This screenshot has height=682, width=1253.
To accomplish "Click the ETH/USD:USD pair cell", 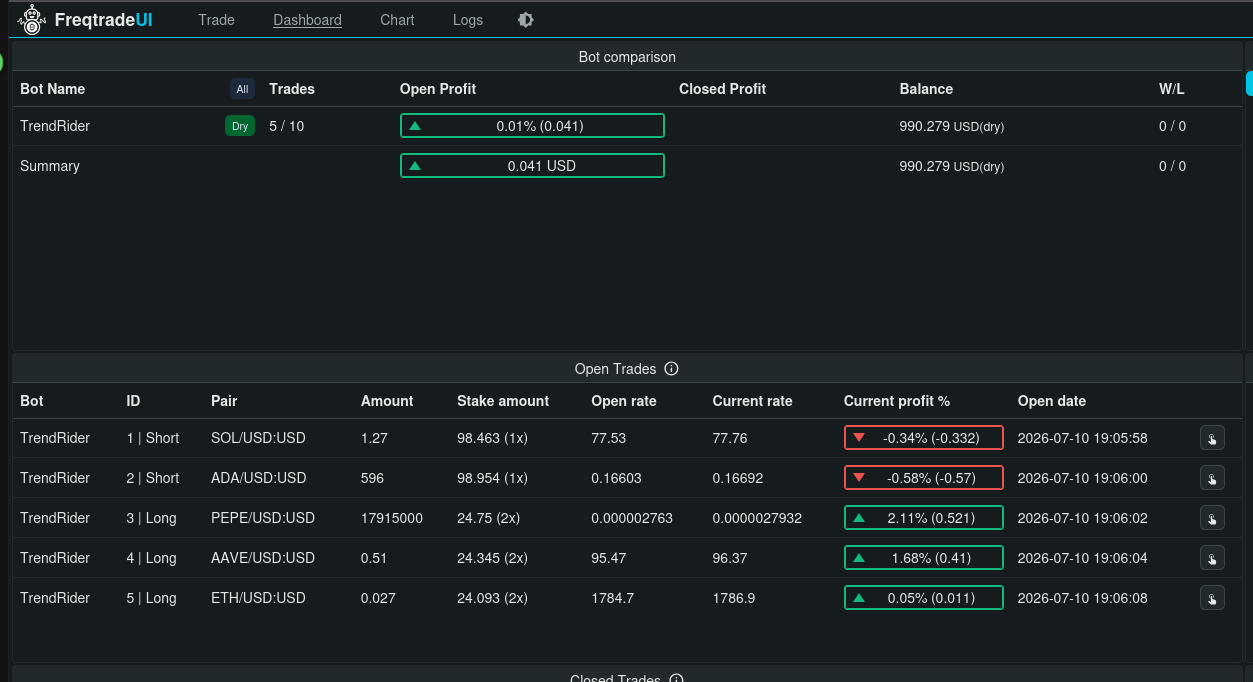I will pos(258,598).
